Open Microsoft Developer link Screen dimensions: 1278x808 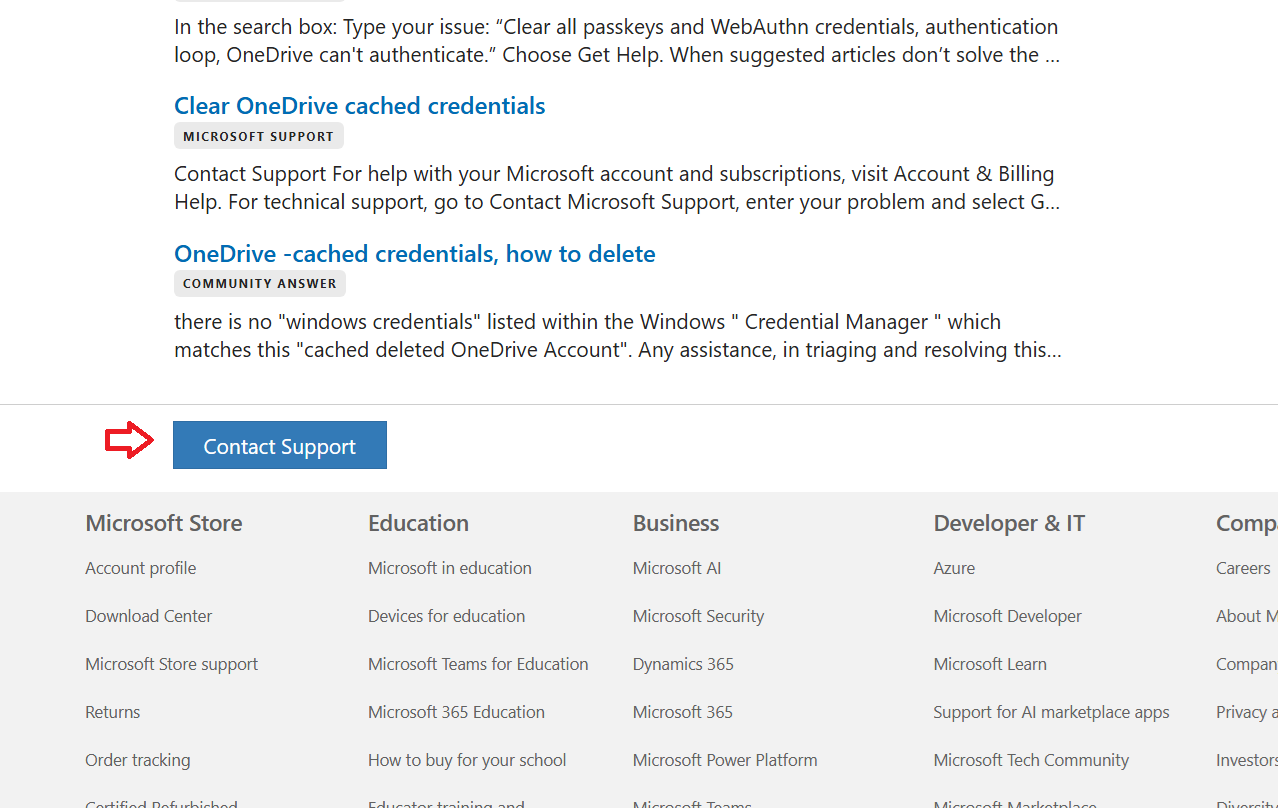[x=1008, y=616]
